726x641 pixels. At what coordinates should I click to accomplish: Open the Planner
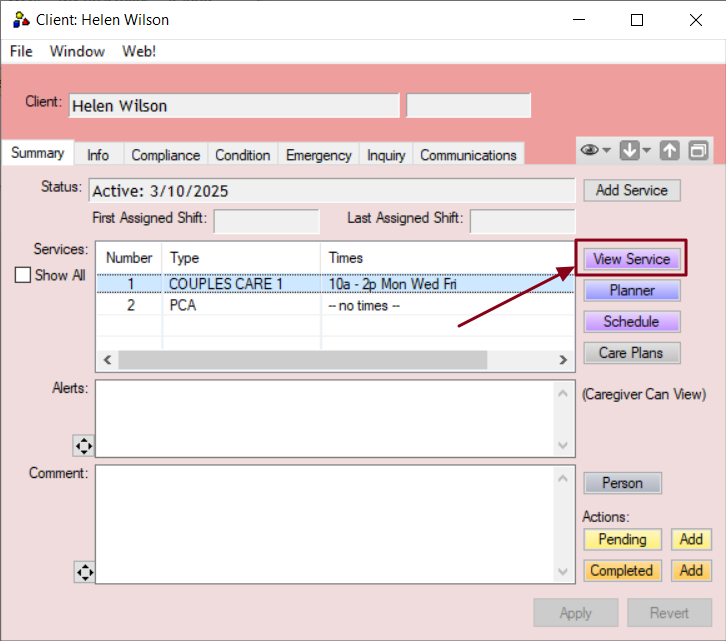632,290
